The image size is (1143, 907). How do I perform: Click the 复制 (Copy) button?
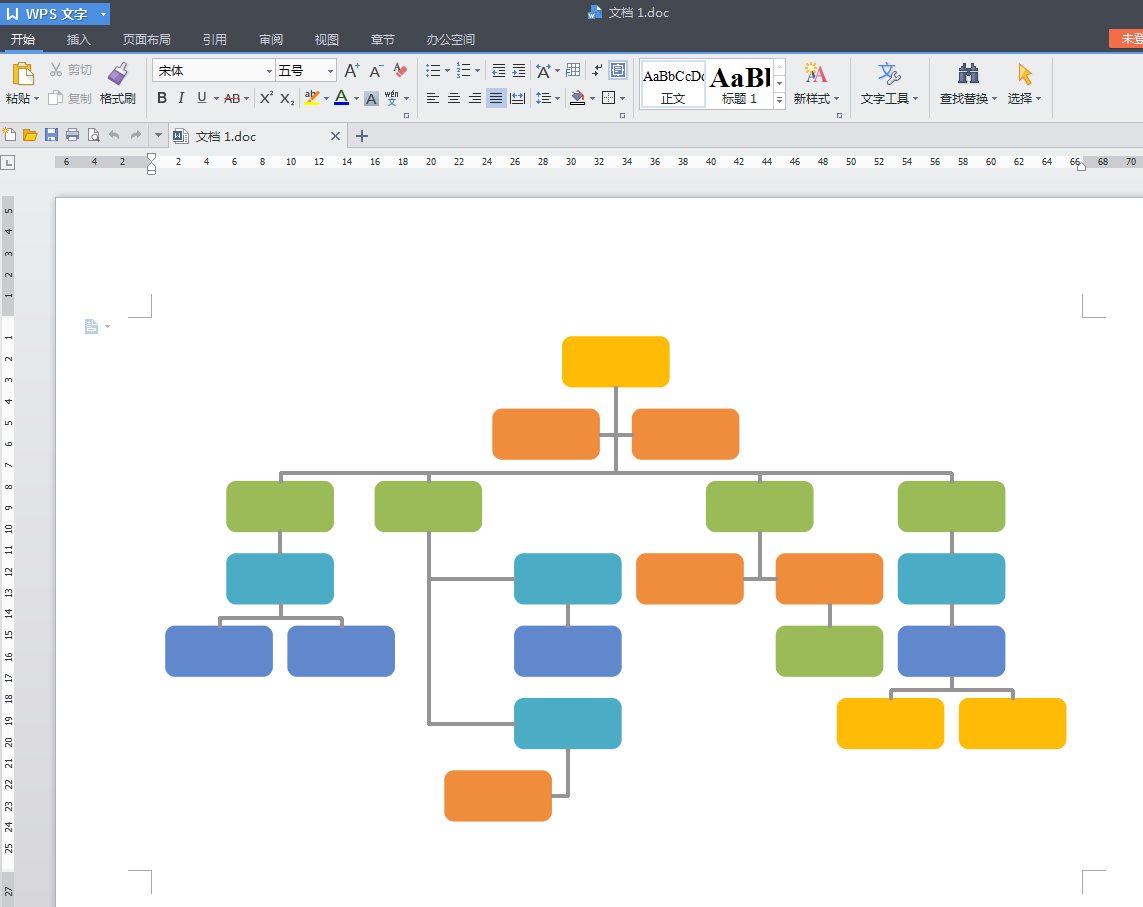point(71,98)
